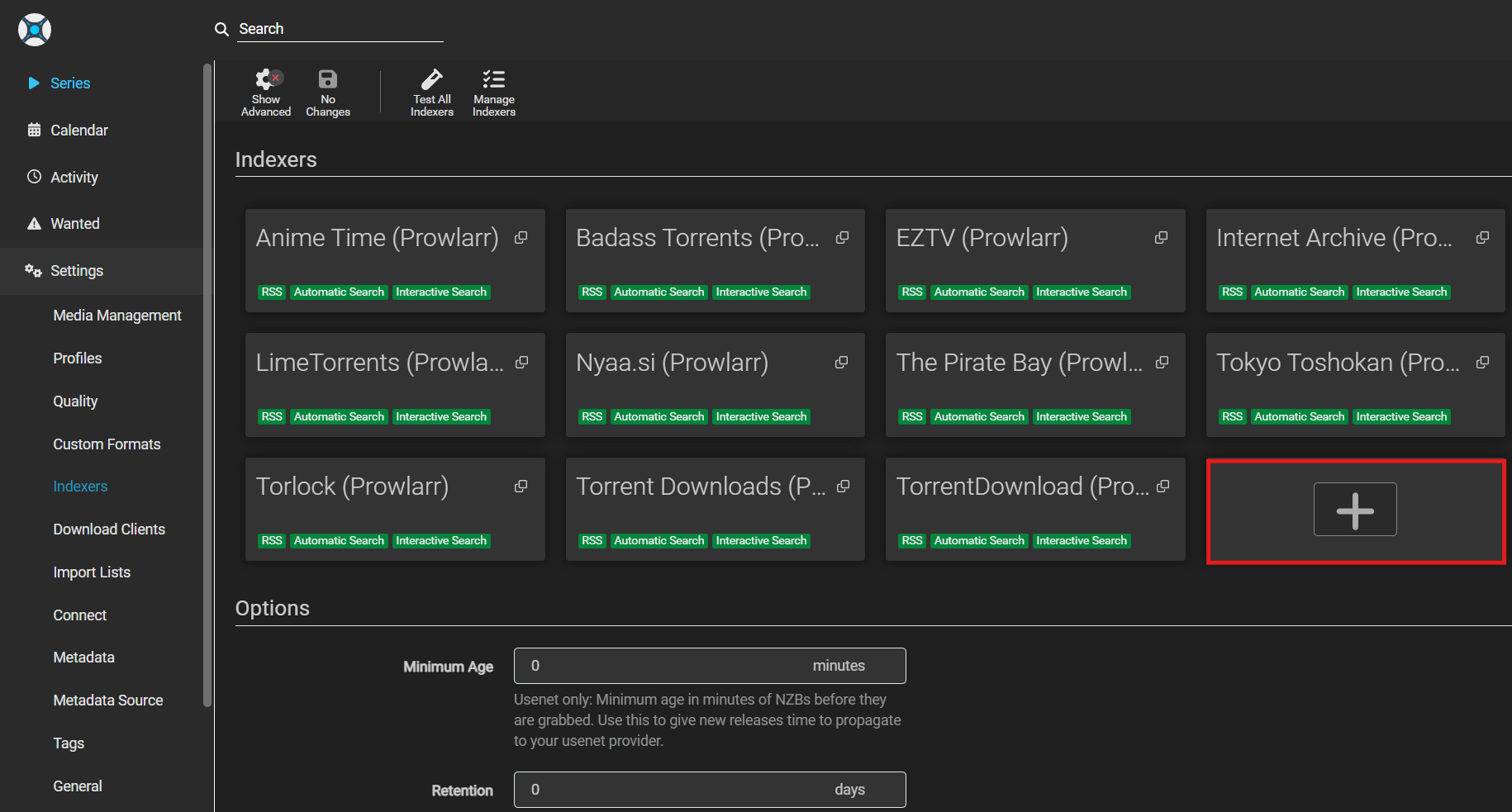Clone the Anime Time indexer

point(521,238)
